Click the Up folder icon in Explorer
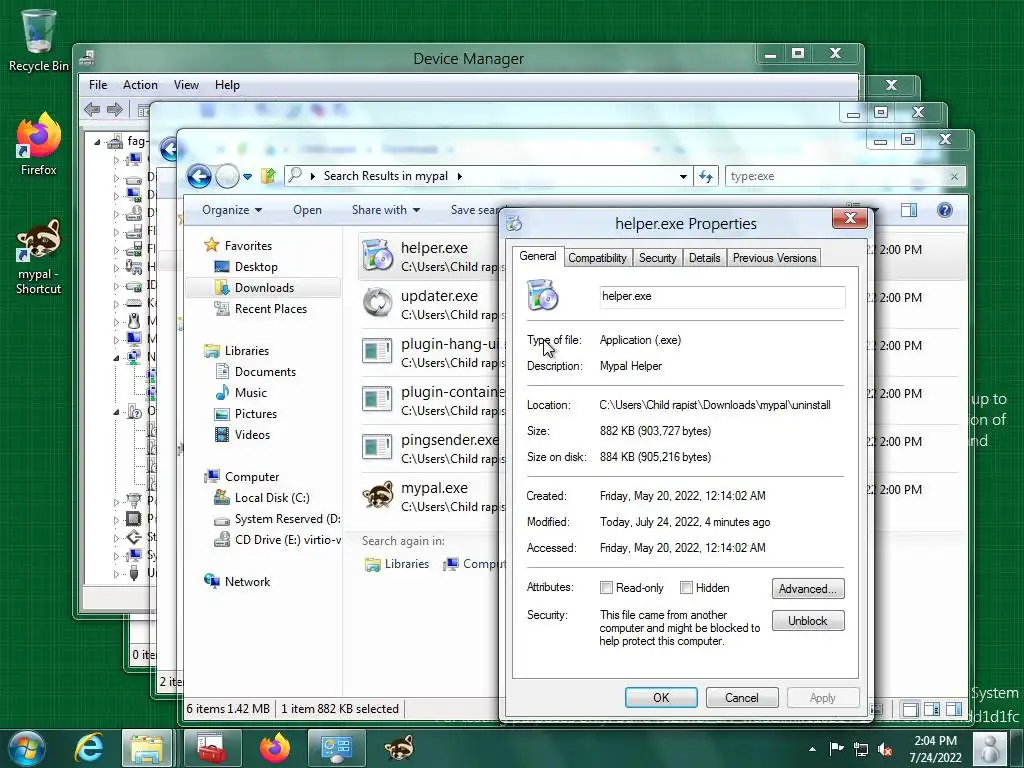The width and height of the screenshot is (1024, 768). (x=268, y=176)
